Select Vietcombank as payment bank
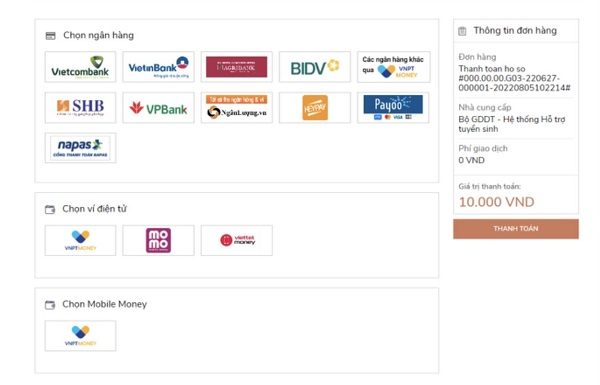This screenshot has width=600, height=385. pyautogui.click(x=80, y=67)
